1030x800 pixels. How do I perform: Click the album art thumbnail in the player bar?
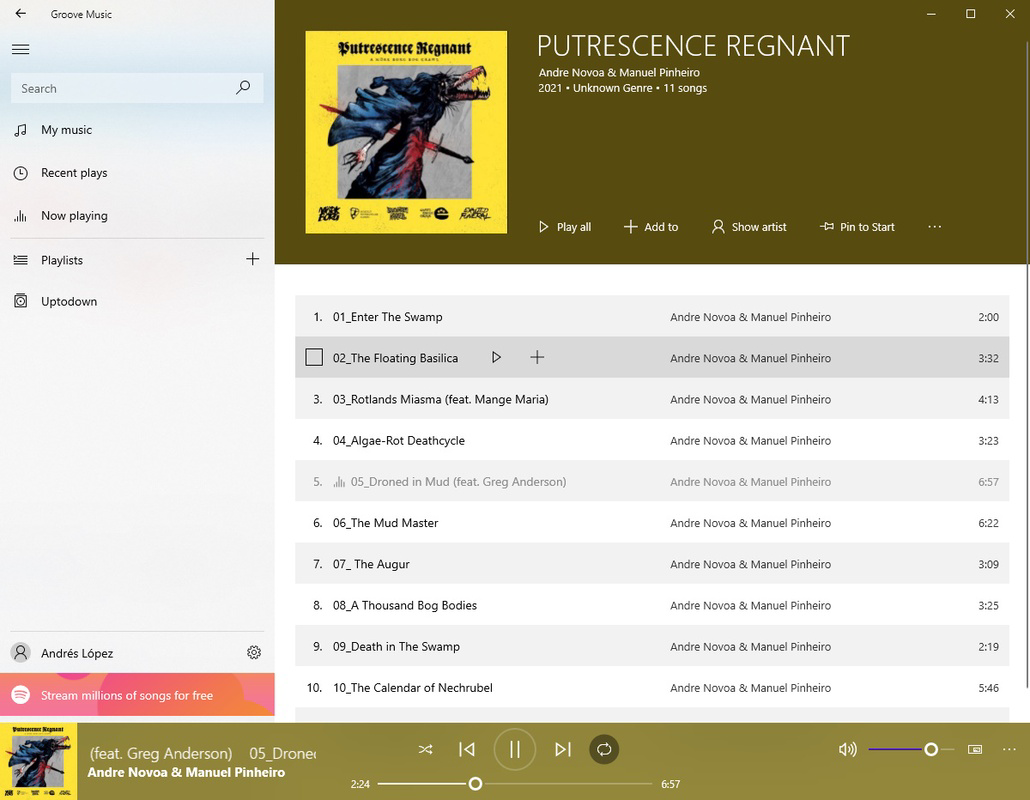[38, 760]
